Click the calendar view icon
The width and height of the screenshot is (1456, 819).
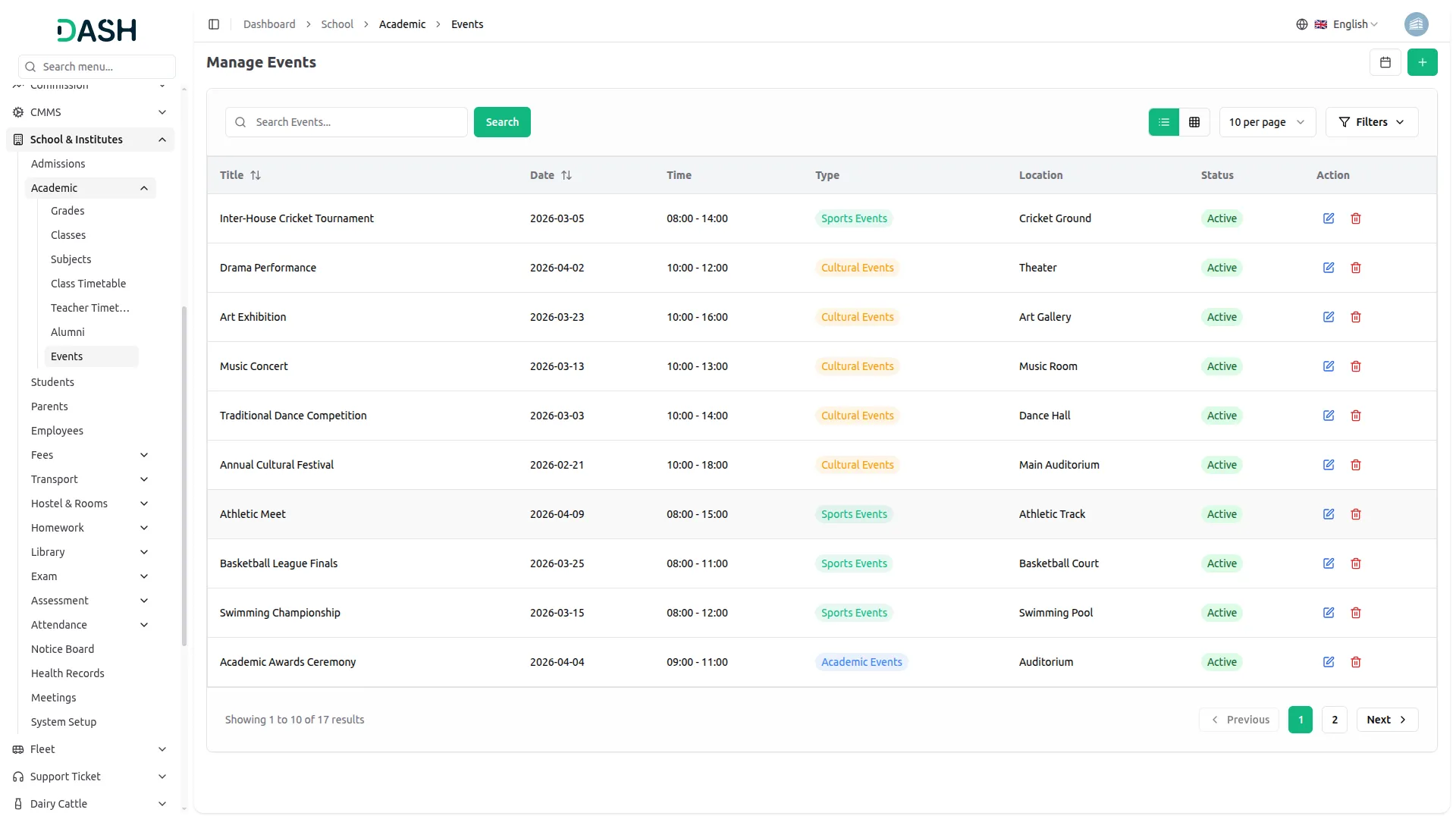point(1385,62)
